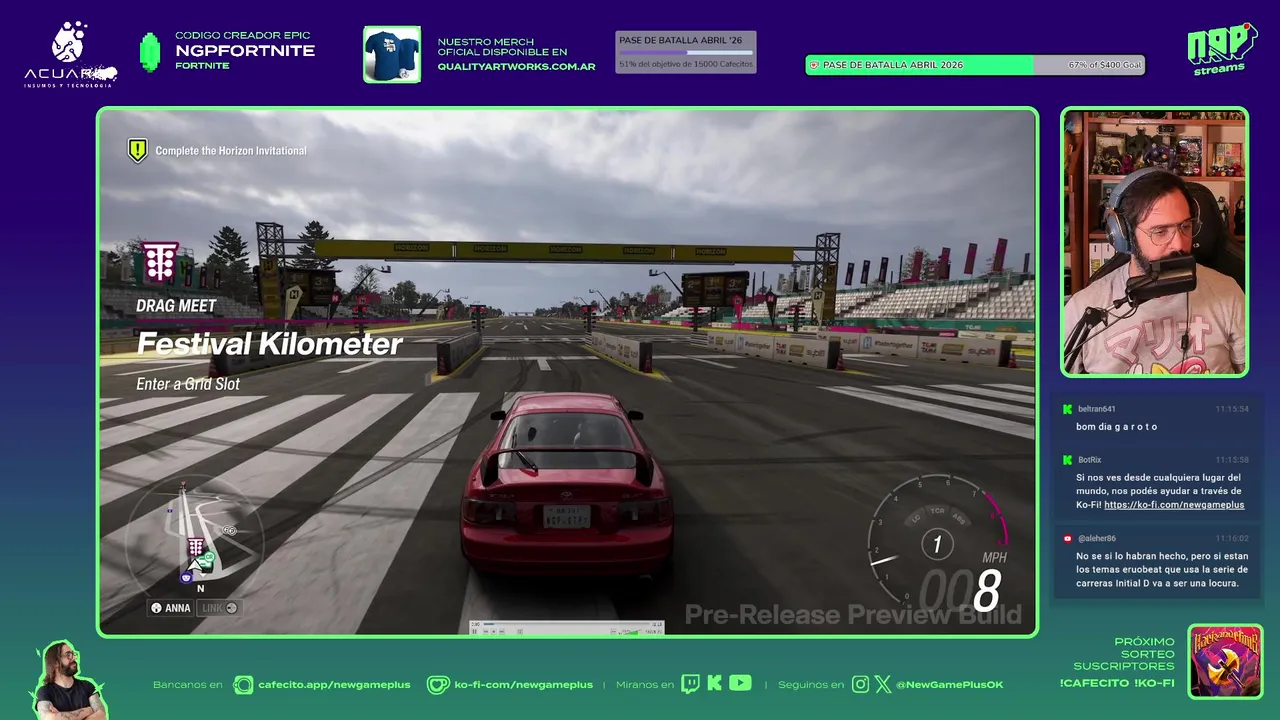Click the beltran641 username in chat
Image resolution: width=1280 pixels, height=720 pixels.
click(1096, 409)
